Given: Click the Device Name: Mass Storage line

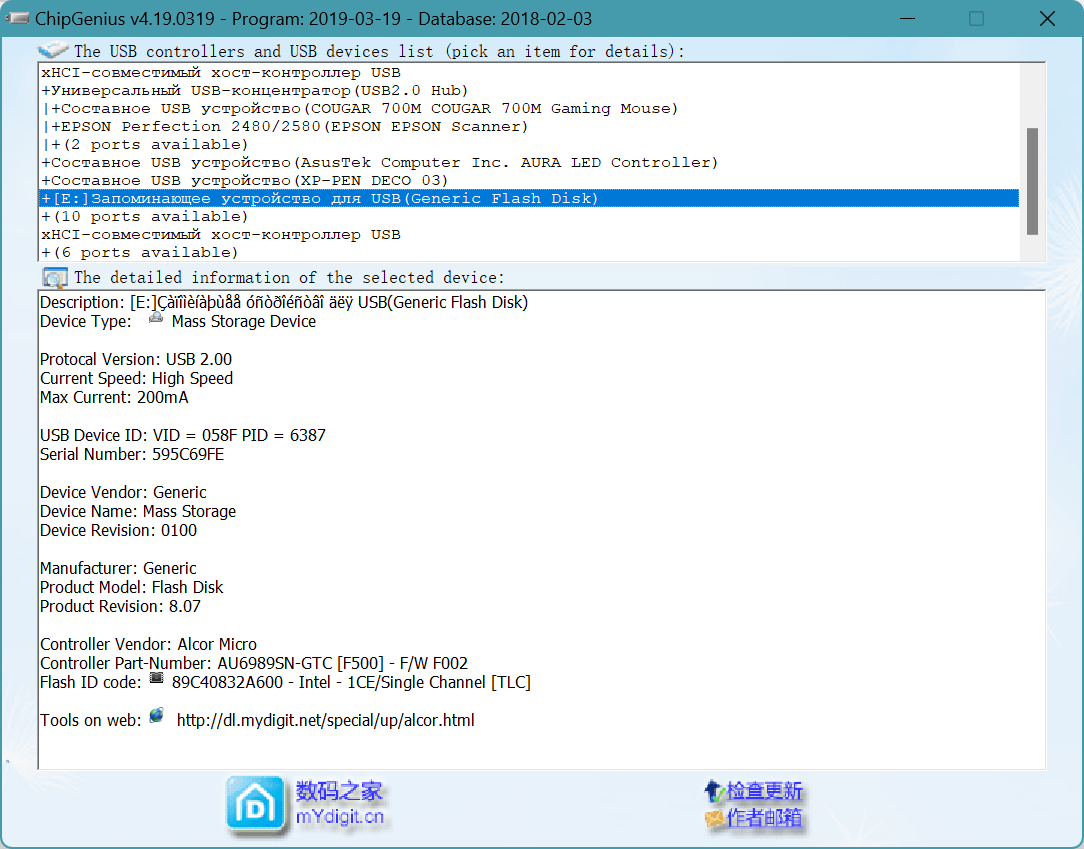Looking at the screenshot, I should [138, 512].
